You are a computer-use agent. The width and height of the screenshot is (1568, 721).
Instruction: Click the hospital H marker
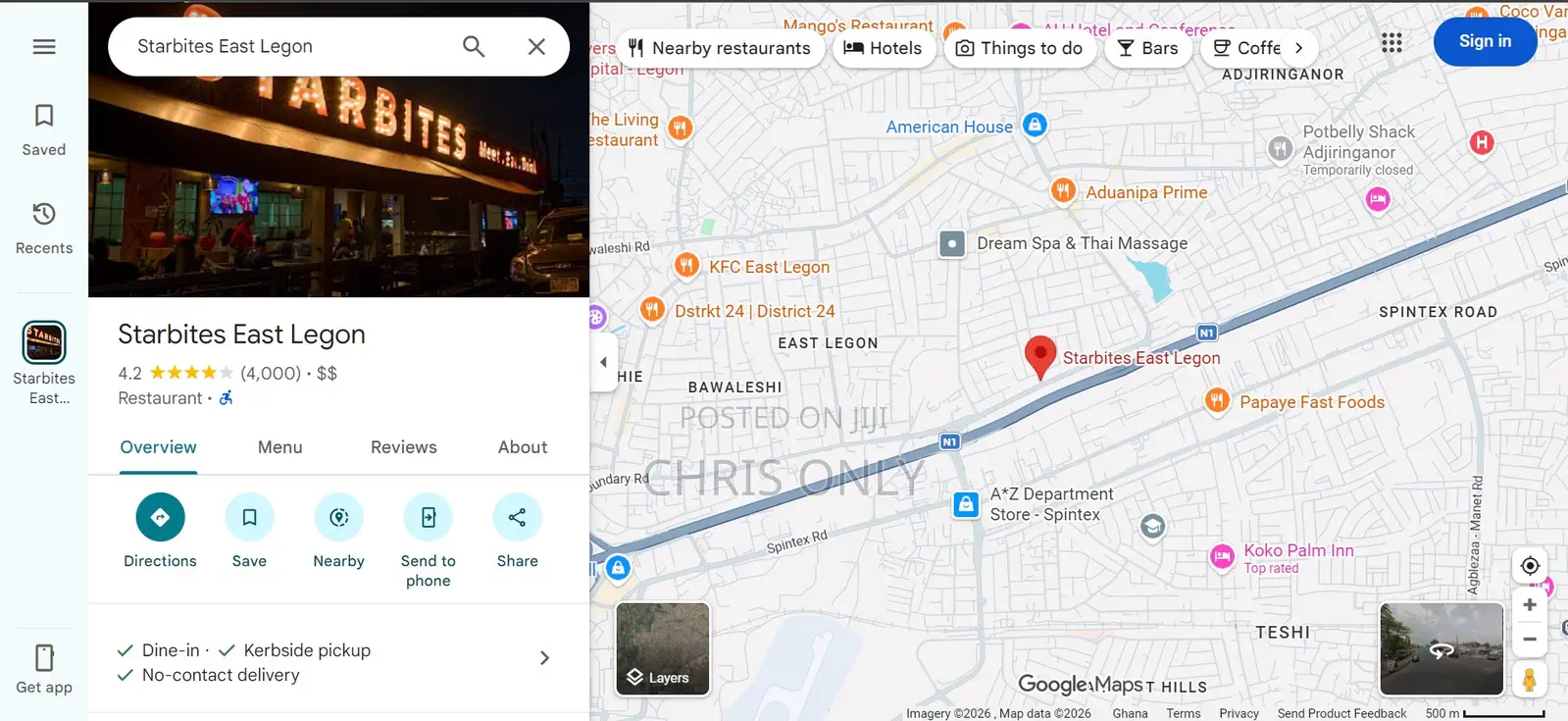1482,142
